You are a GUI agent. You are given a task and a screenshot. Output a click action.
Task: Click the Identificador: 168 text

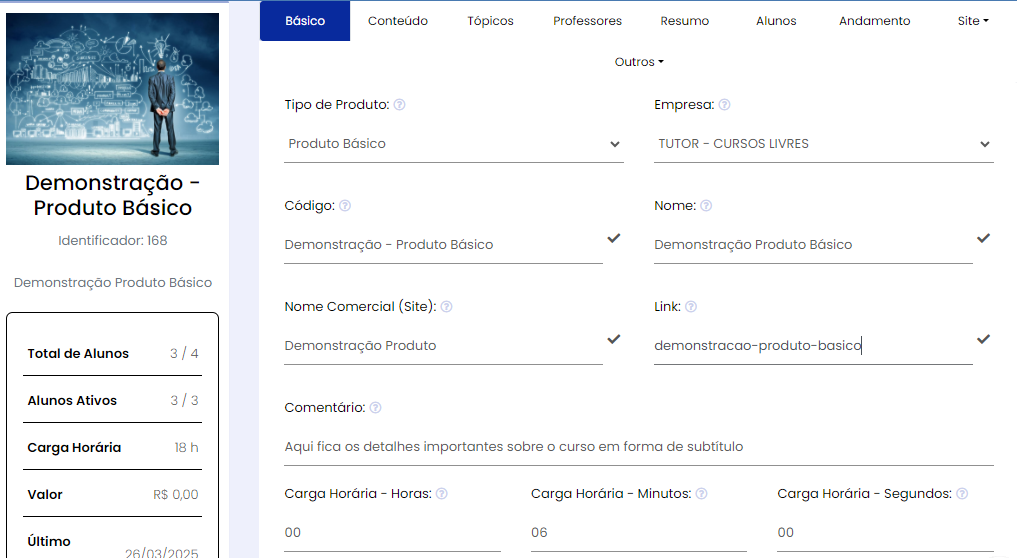pos(112,241)
